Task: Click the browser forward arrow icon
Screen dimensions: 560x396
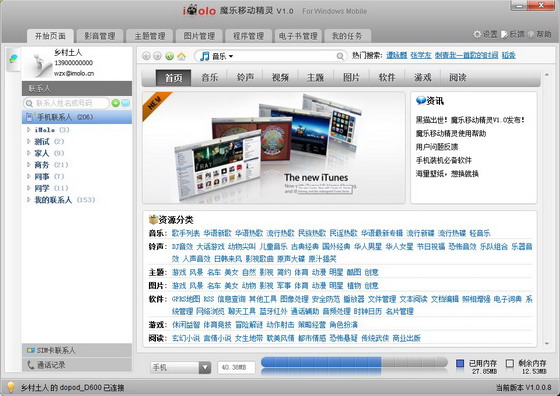Action: (x=157, y=56)
